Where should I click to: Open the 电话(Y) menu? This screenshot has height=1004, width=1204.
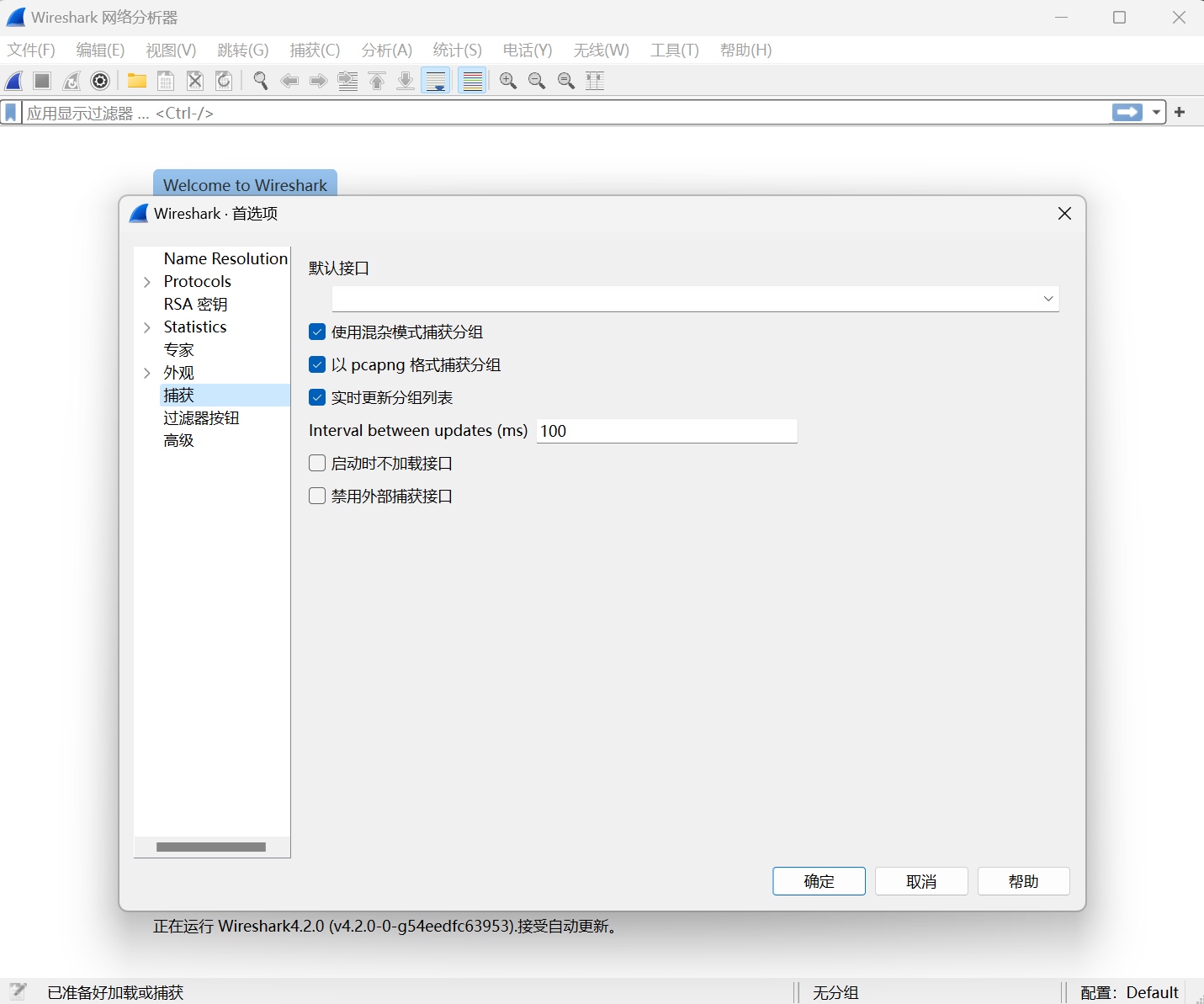point(528,50)
